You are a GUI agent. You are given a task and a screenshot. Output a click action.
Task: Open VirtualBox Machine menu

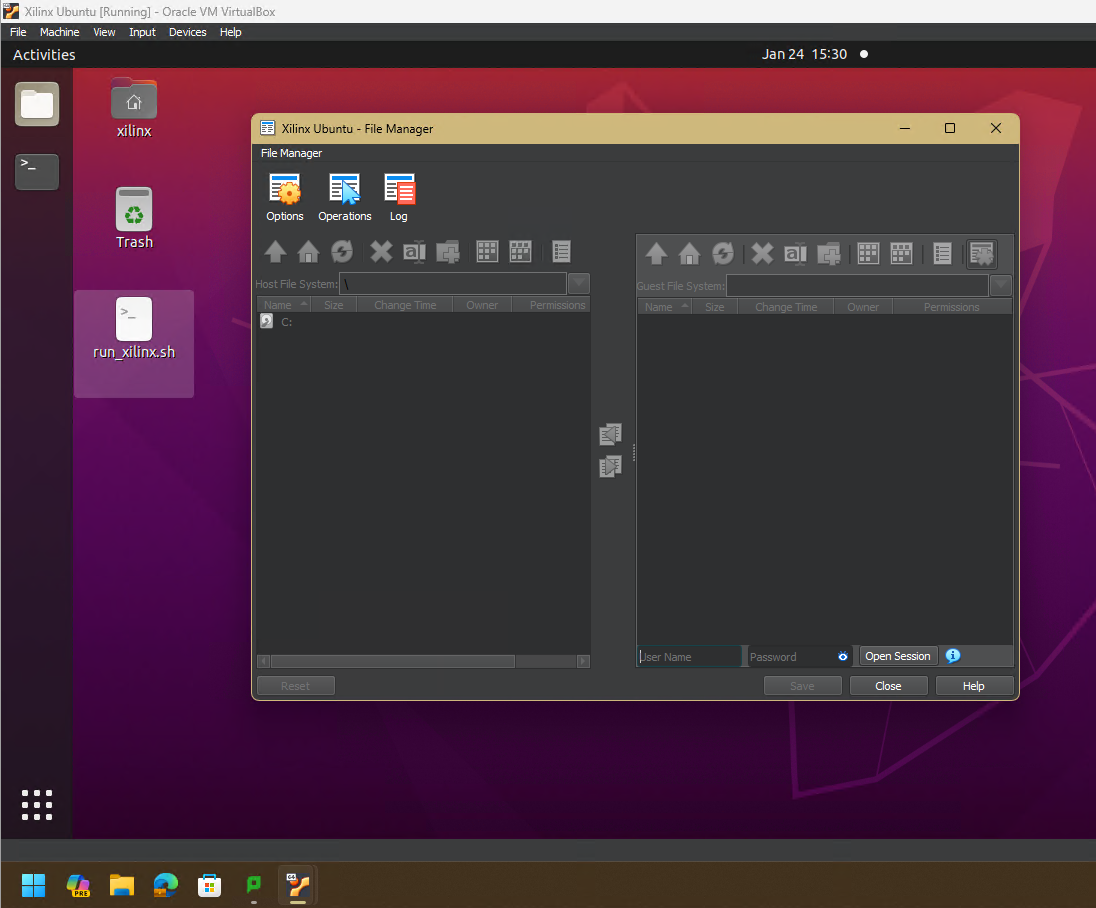[x=59, y=32]
